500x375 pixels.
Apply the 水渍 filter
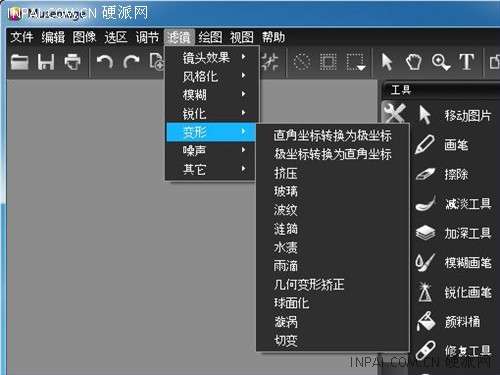point(333,247)
